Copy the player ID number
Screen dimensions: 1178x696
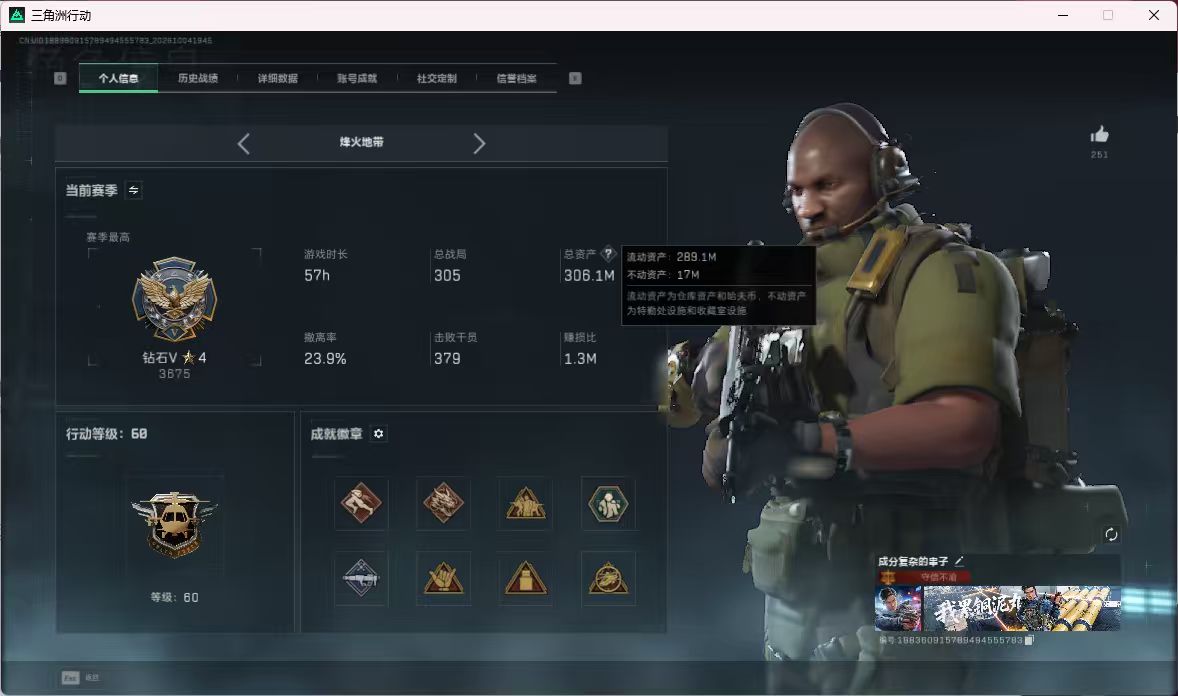pos(1029,640)
